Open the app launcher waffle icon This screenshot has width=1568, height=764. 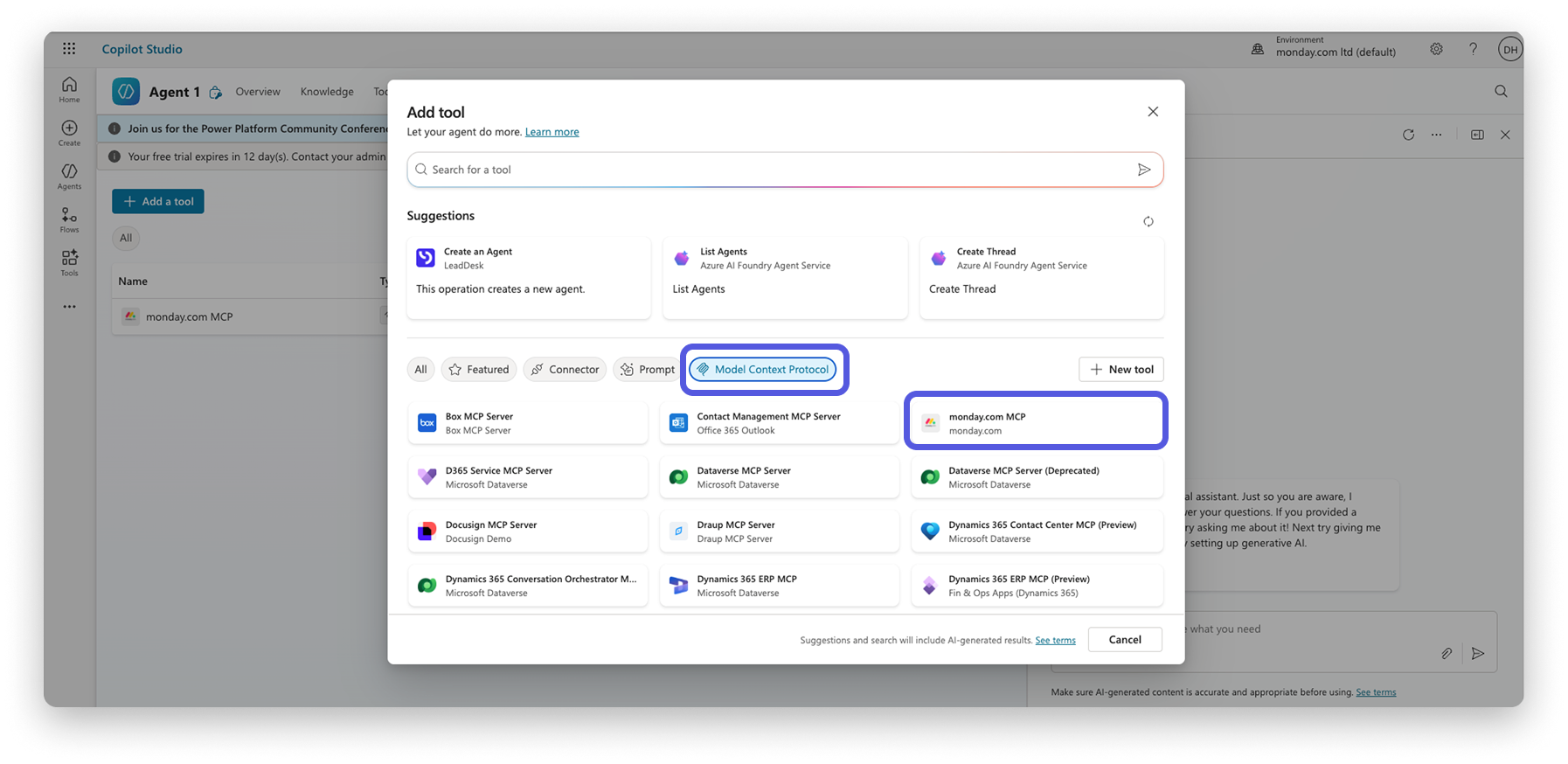click(x=69, y=49)
